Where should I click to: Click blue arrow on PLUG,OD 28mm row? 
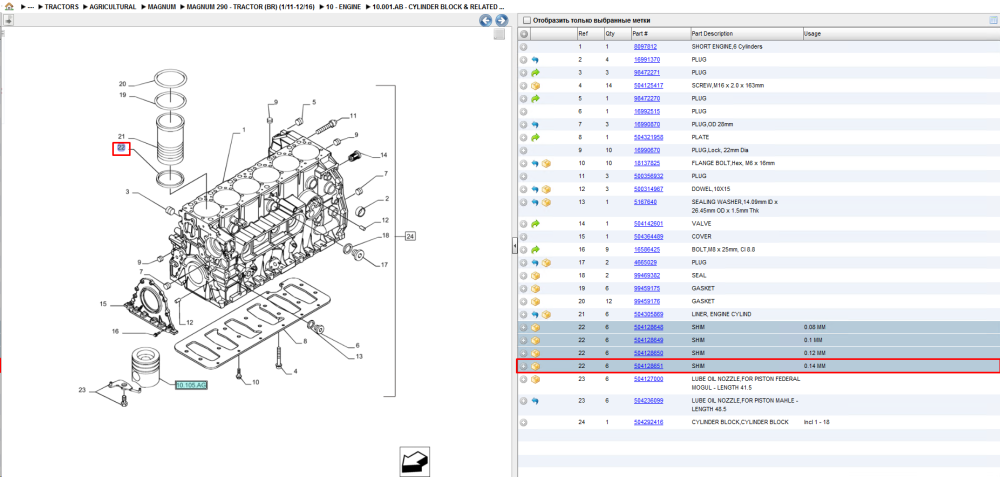[x=535, y=124]
